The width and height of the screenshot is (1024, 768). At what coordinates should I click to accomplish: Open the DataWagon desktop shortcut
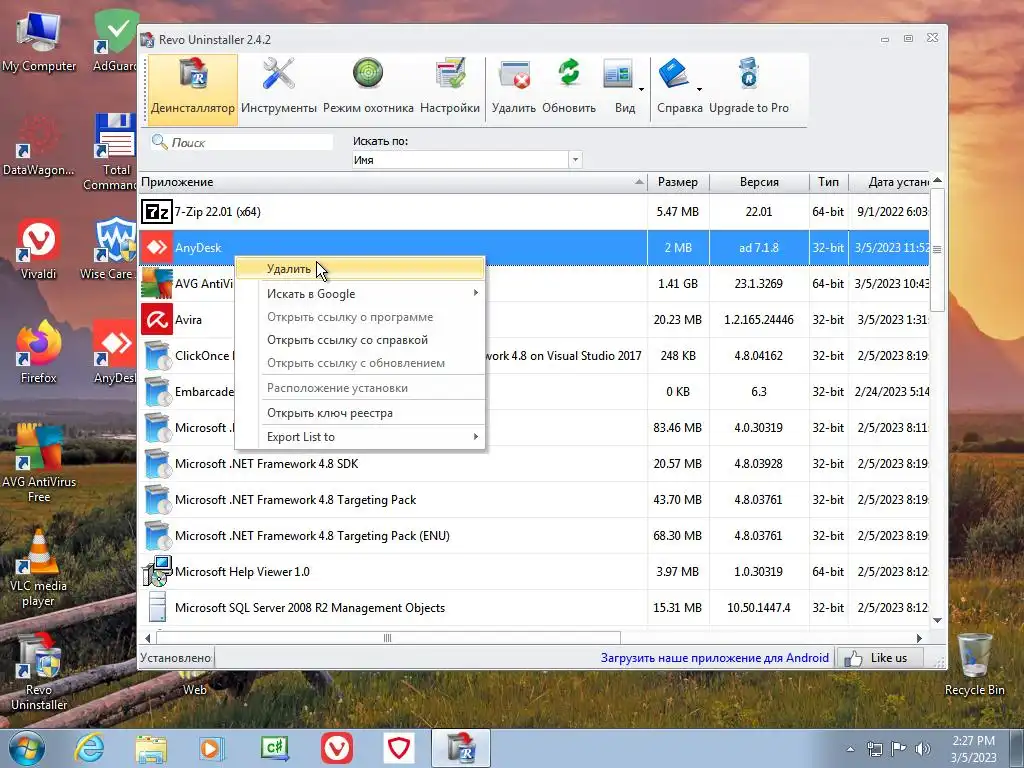[39, 146]
